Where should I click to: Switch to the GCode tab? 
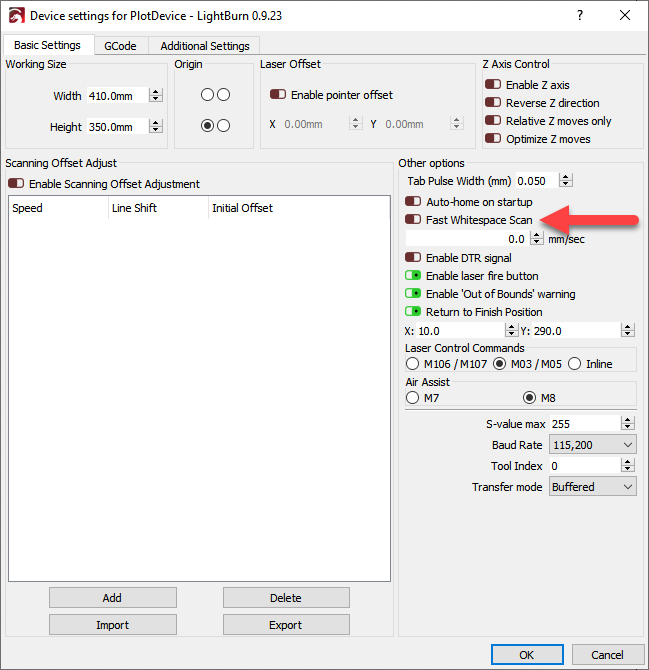click(x=120, y=46)
